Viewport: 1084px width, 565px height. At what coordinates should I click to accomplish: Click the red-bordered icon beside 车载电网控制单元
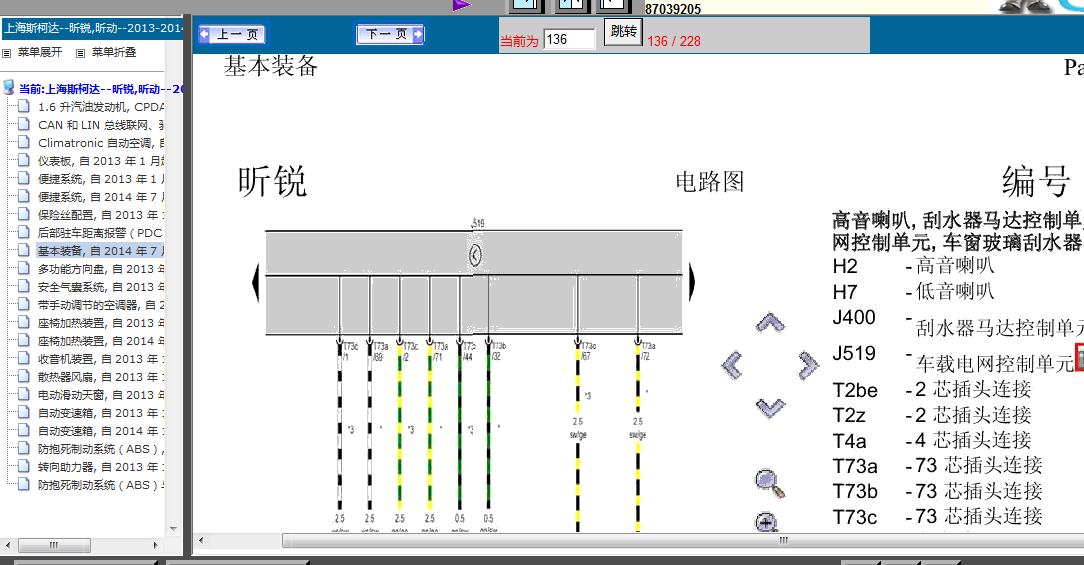click(1079, 357)
